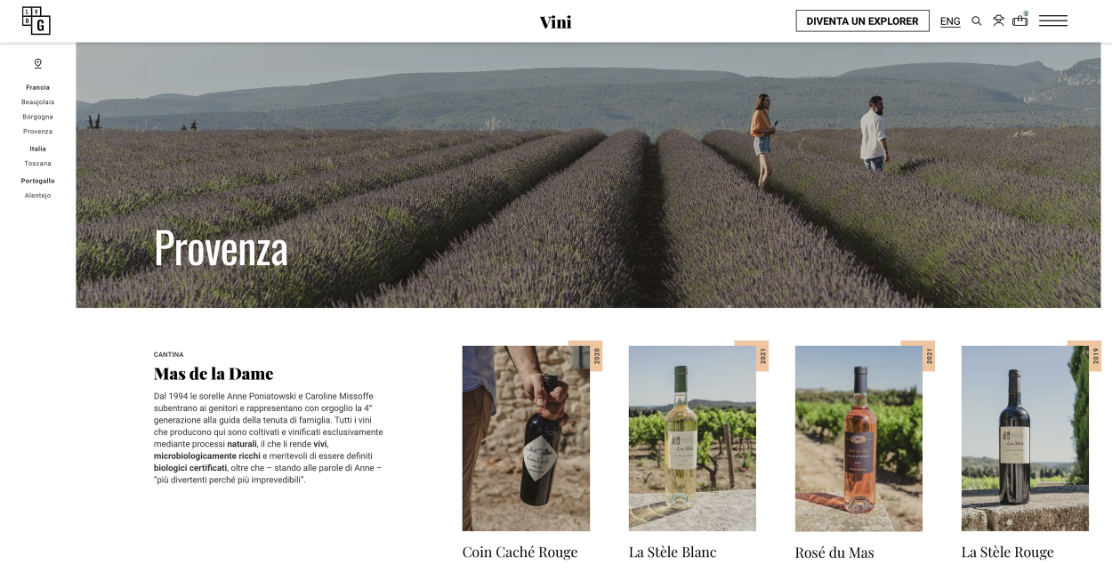The image size is (1112, 581).
Task: Click the Mas de la Dame heading
Action: [213, 374]
